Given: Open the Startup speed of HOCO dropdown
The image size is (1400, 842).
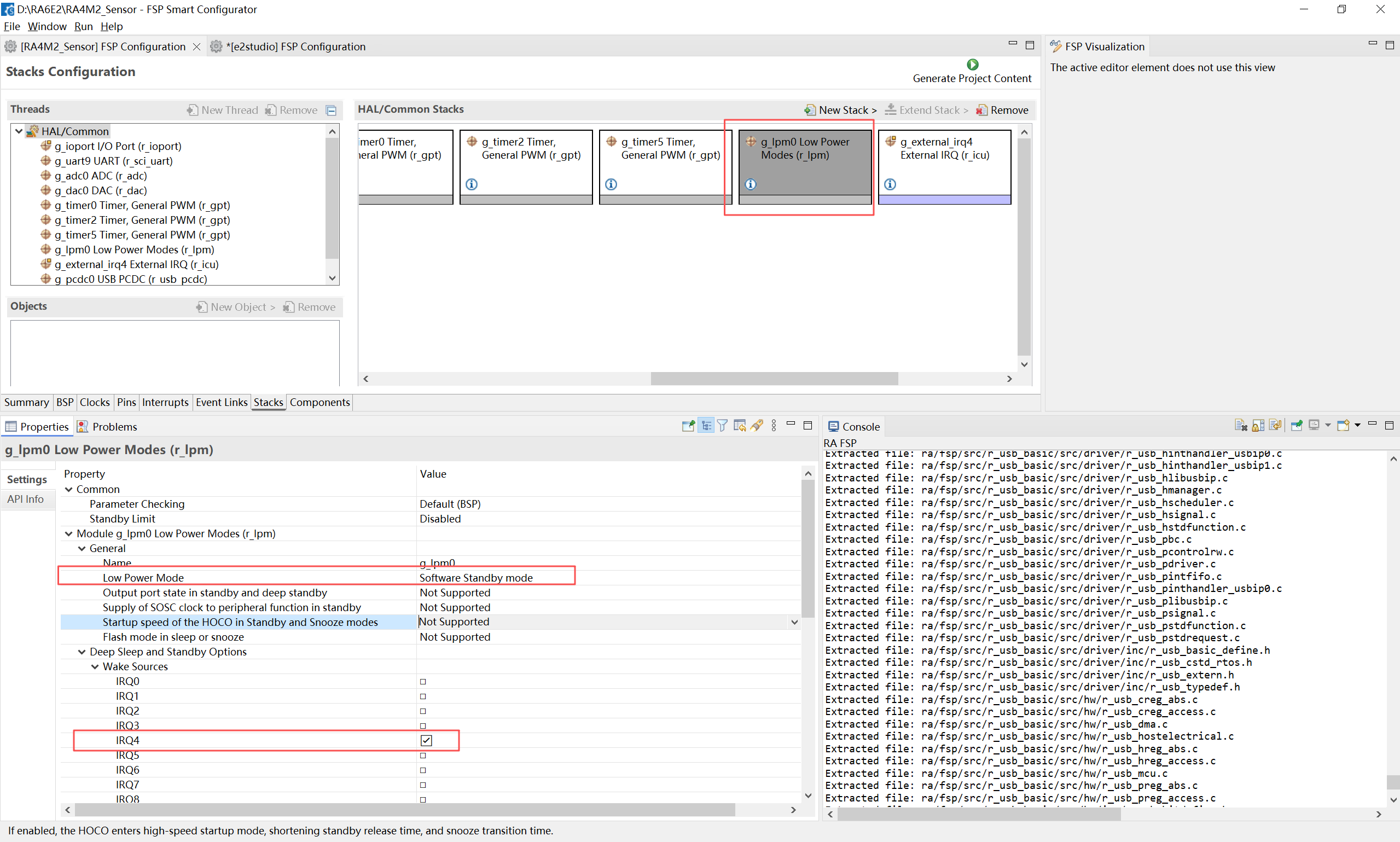Looking at the screenshot, I should pos(794,622).
